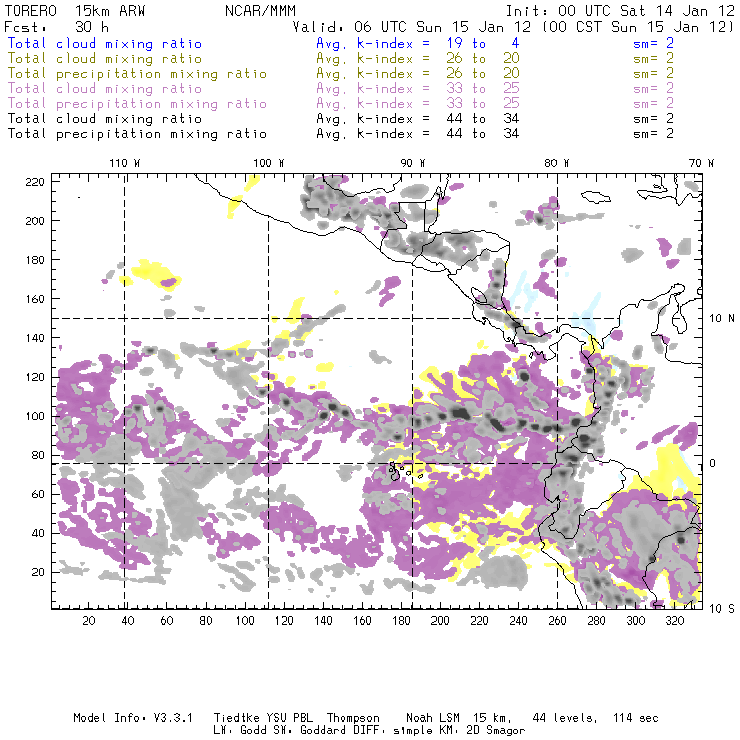This screenshot has width=740, height=740.
Task: Click the '114 sec' timestep text
Action: (x=635, y=718)
